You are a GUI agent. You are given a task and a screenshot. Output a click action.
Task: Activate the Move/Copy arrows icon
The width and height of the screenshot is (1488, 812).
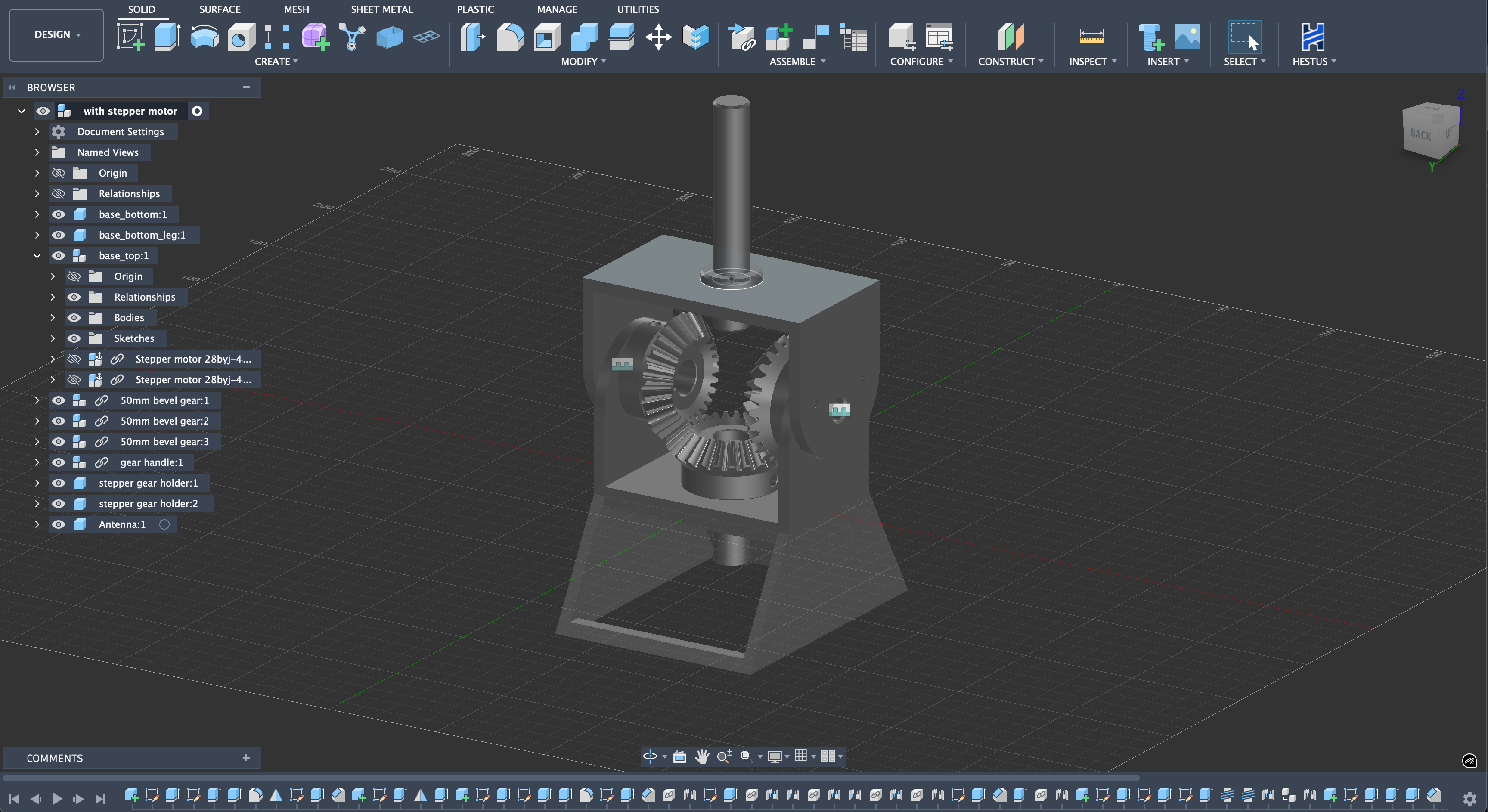pyautogui.click(x=658, y=37)
